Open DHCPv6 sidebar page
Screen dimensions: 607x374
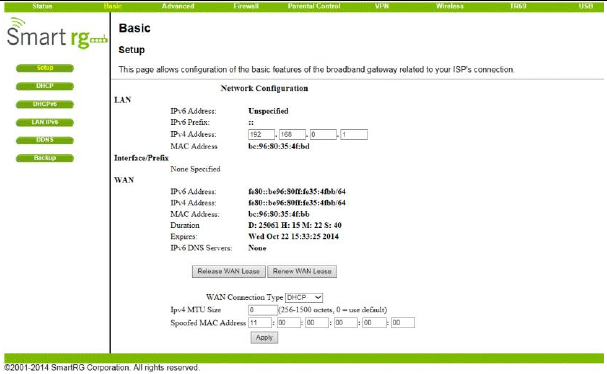(45, 104)
